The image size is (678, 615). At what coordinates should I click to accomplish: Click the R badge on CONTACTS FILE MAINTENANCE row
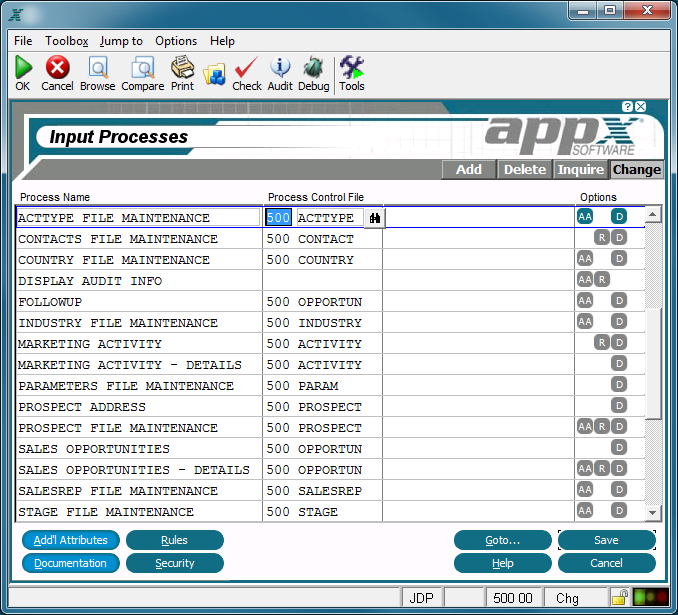pos(602,237)
